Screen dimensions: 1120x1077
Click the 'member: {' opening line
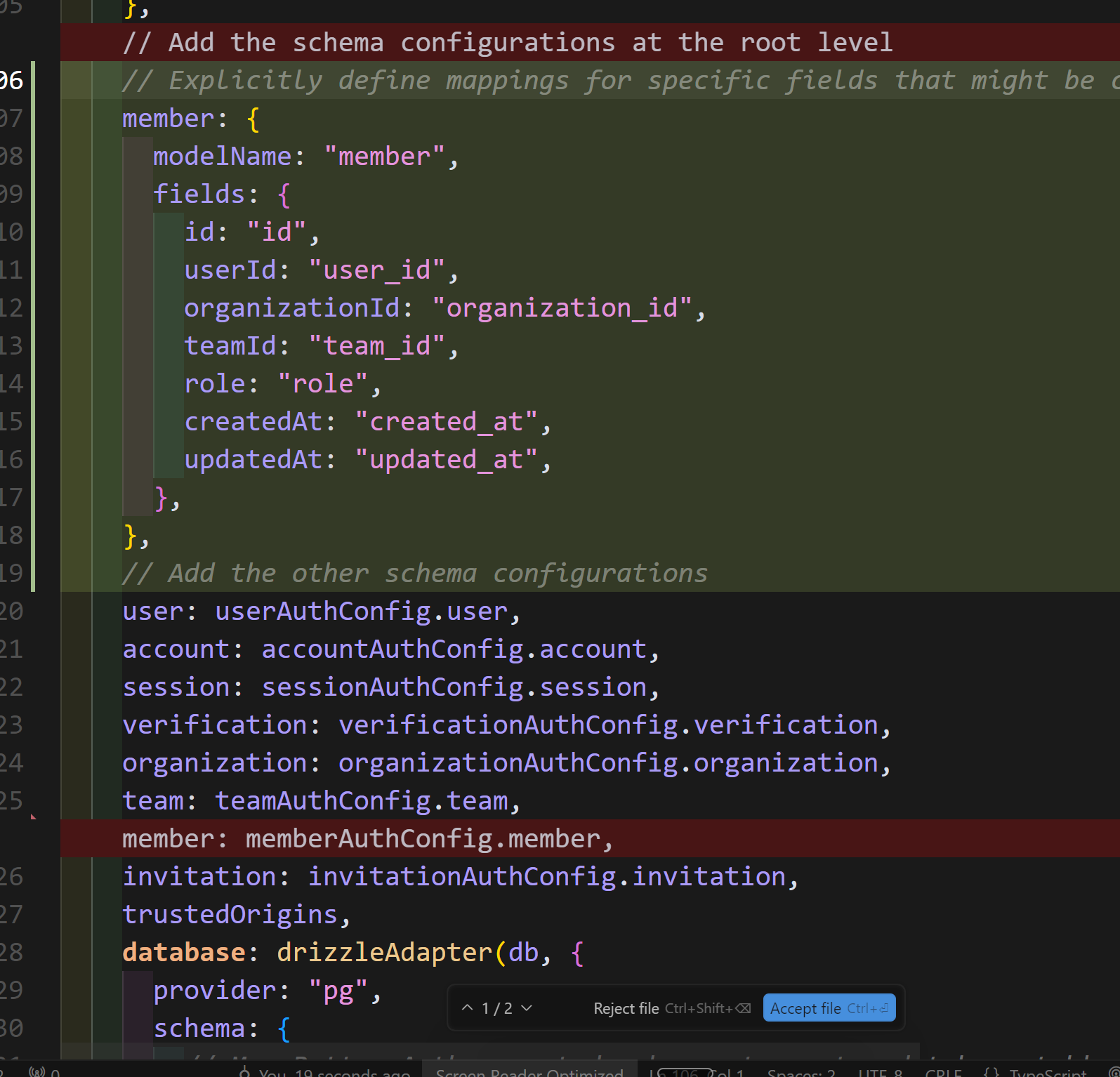click(x=191, y=119)
